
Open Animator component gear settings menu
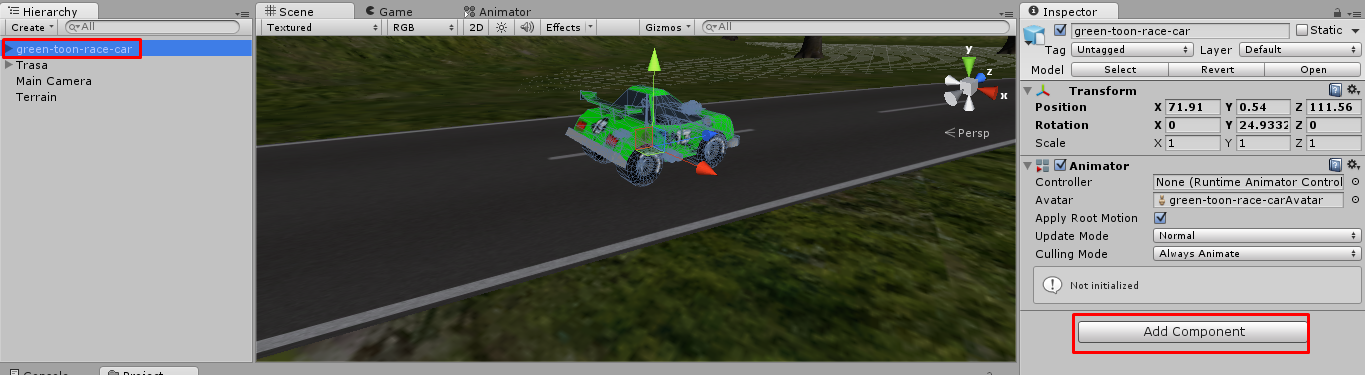[x=1353, y=165]
